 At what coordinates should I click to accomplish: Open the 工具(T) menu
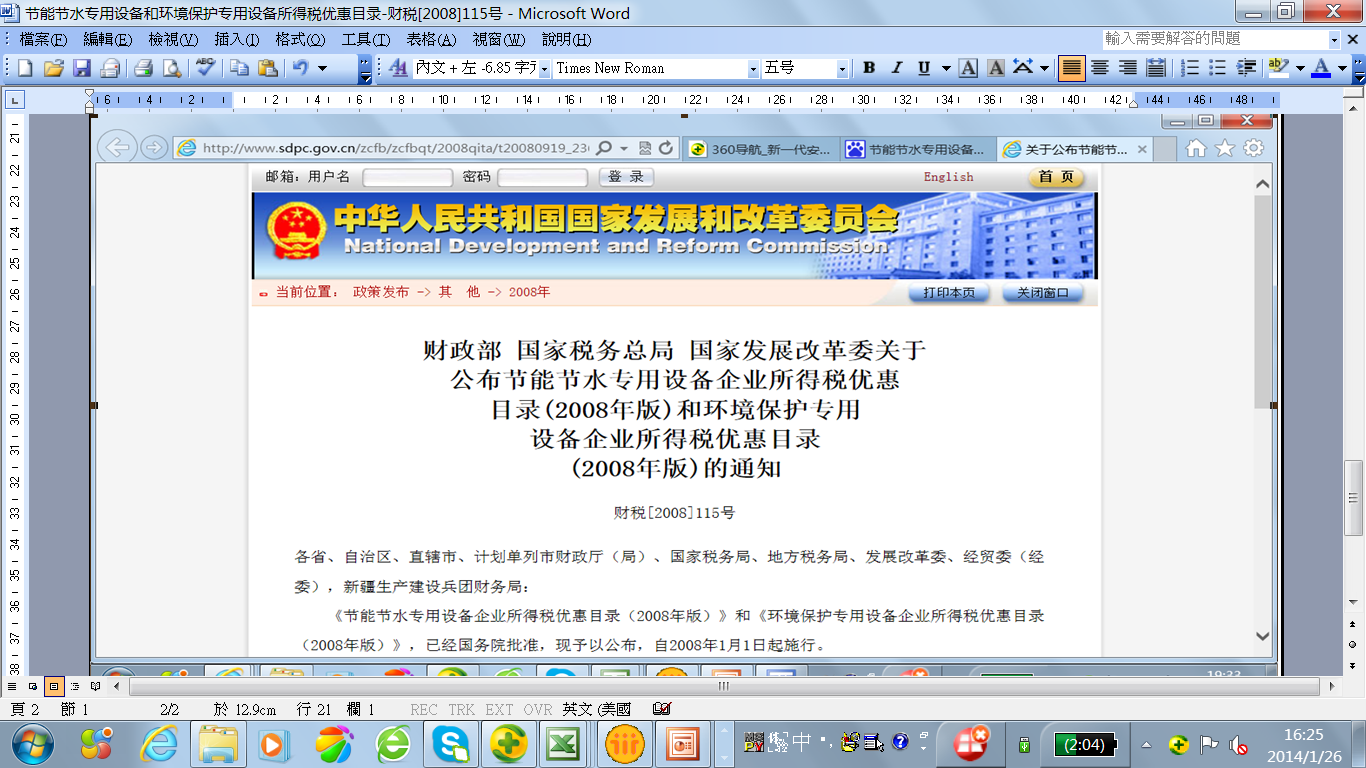(x=366, y=40)
